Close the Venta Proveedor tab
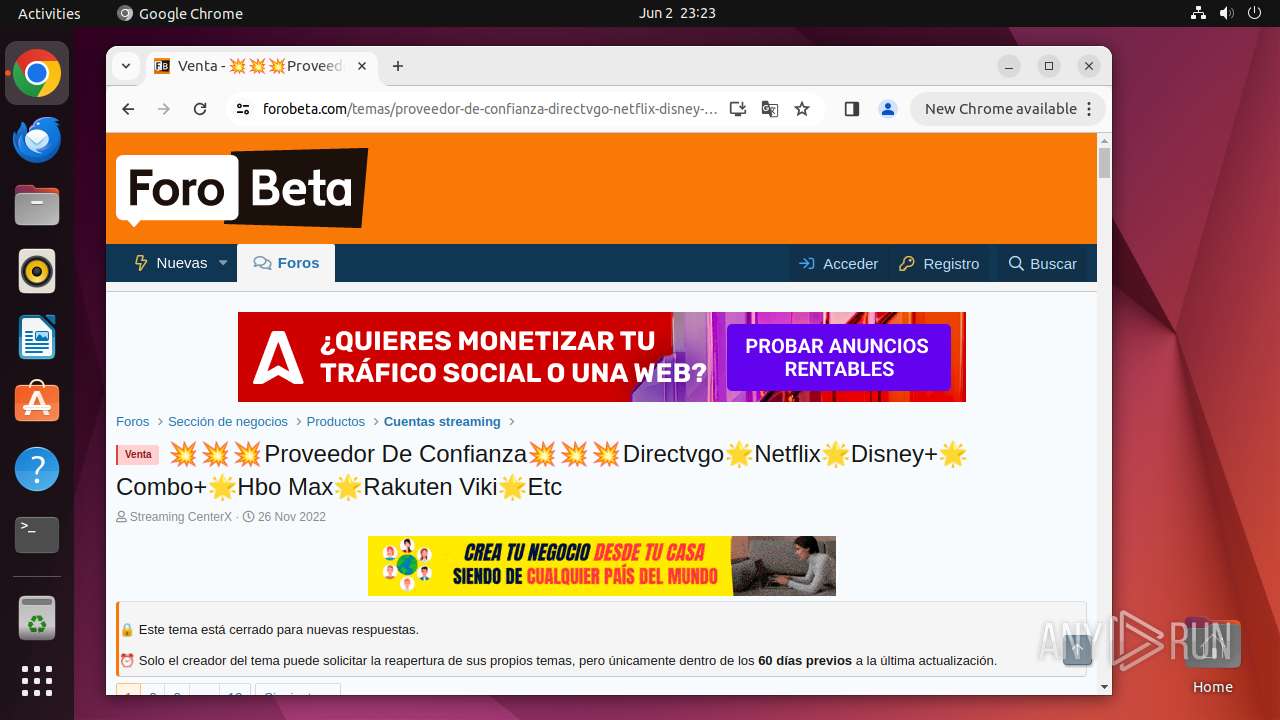The image size is (1280, 720). (362, 66)
